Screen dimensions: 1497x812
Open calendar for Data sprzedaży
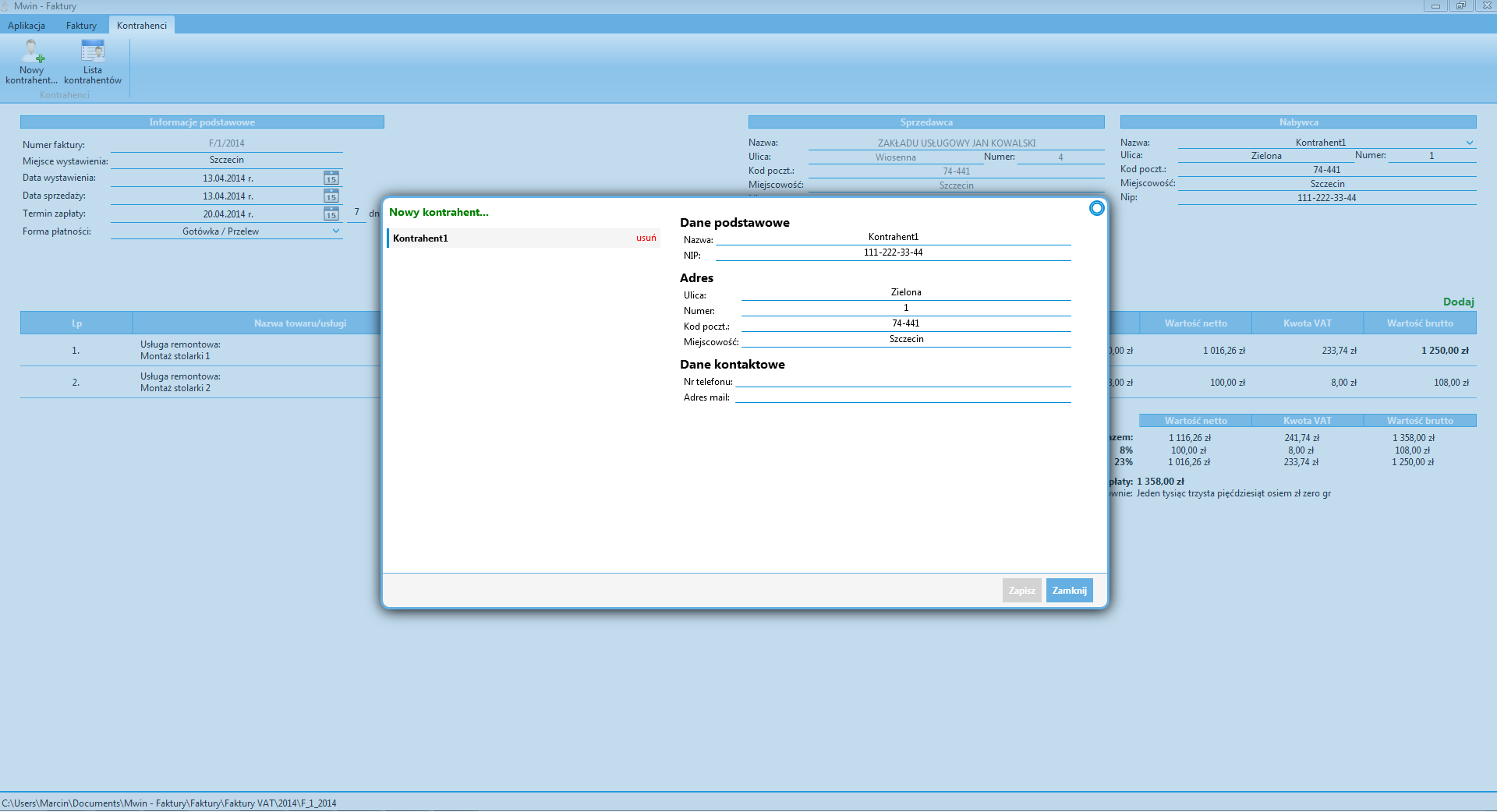tap(331, 196)
